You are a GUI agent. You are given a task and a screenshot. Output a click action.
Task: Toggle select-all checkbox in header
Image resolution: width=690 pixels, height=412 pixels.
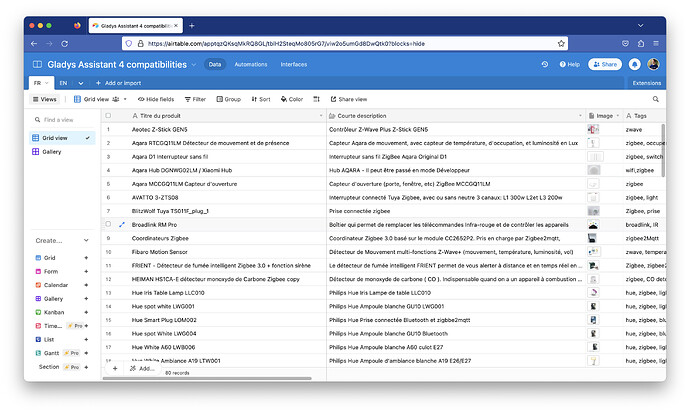(108, 116)
